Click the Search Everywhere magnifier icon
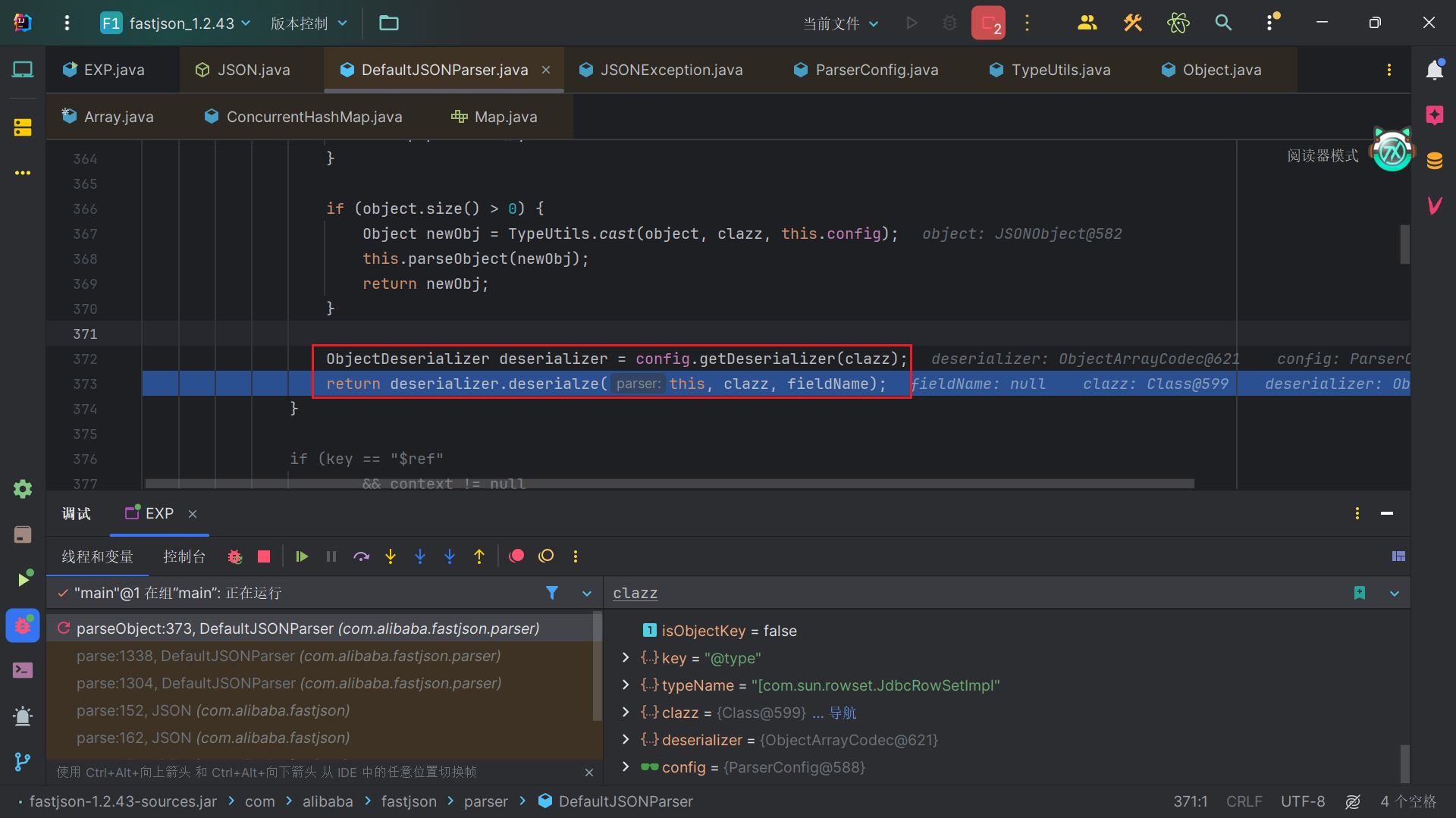Screen dimensions: 1456x818 point(1223,23)
